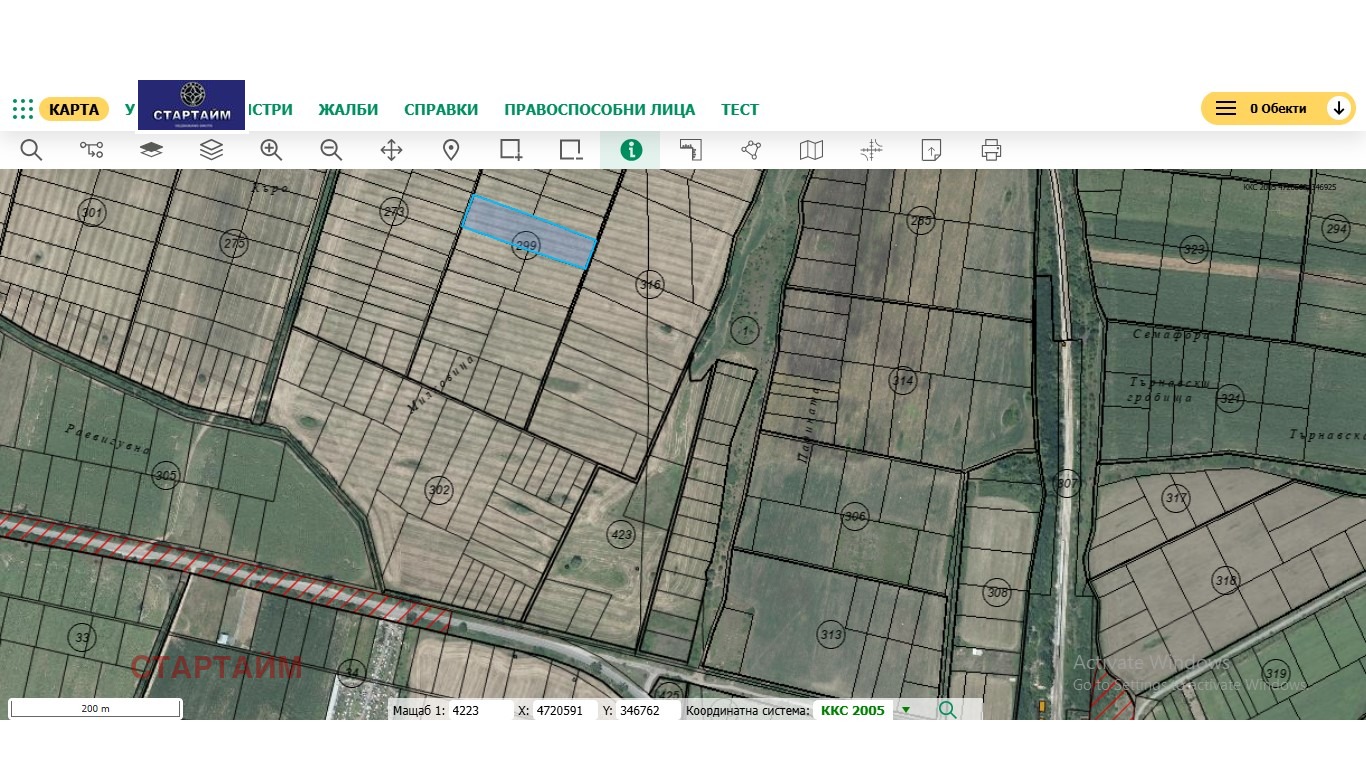Open the apps grid menu
Image resolution: width=1366 pixels, height=768 pixels.
pos(23,109)
